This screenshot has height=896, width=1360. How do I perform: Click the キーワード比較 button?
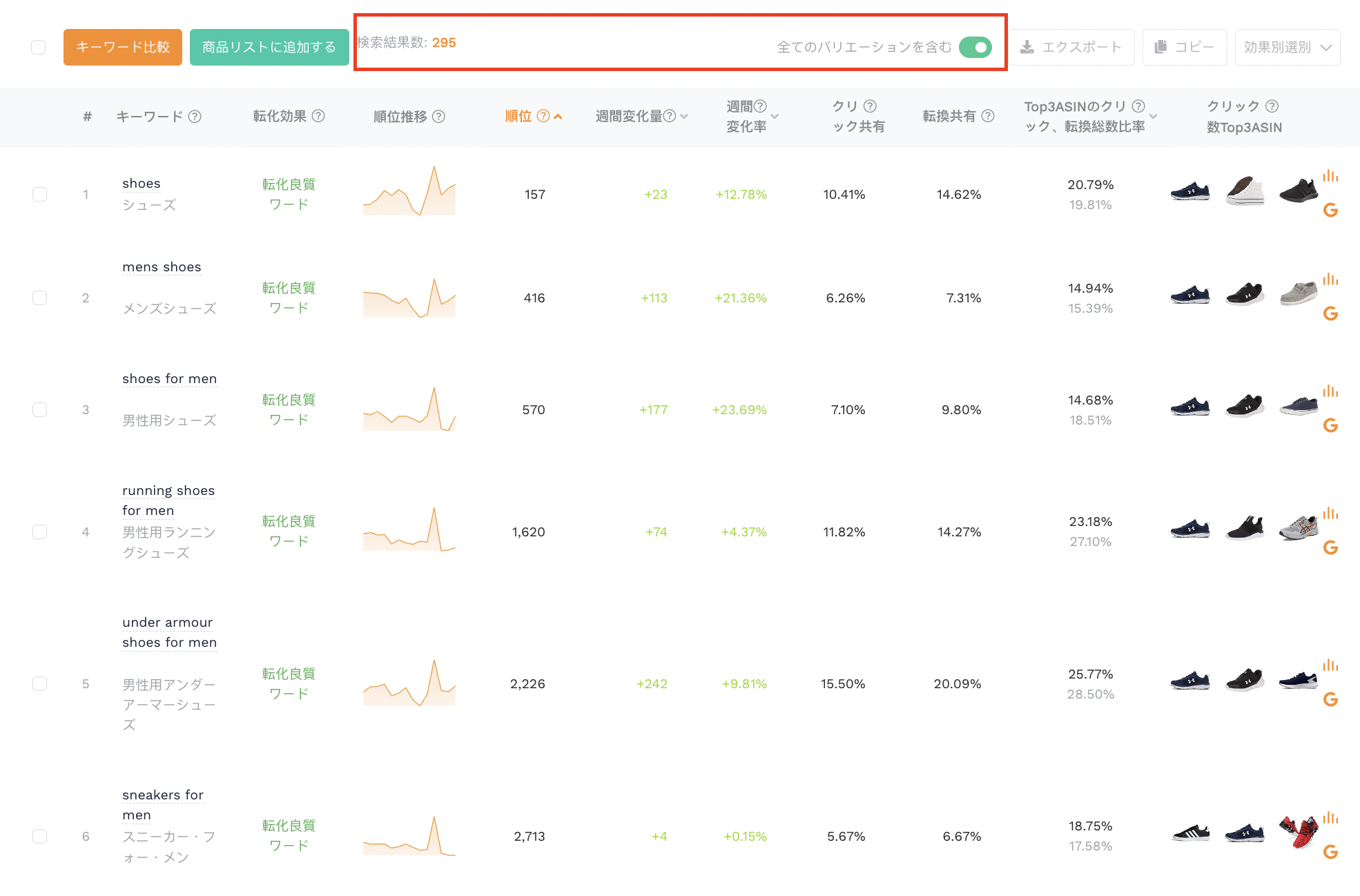click(x=123, y=48)
